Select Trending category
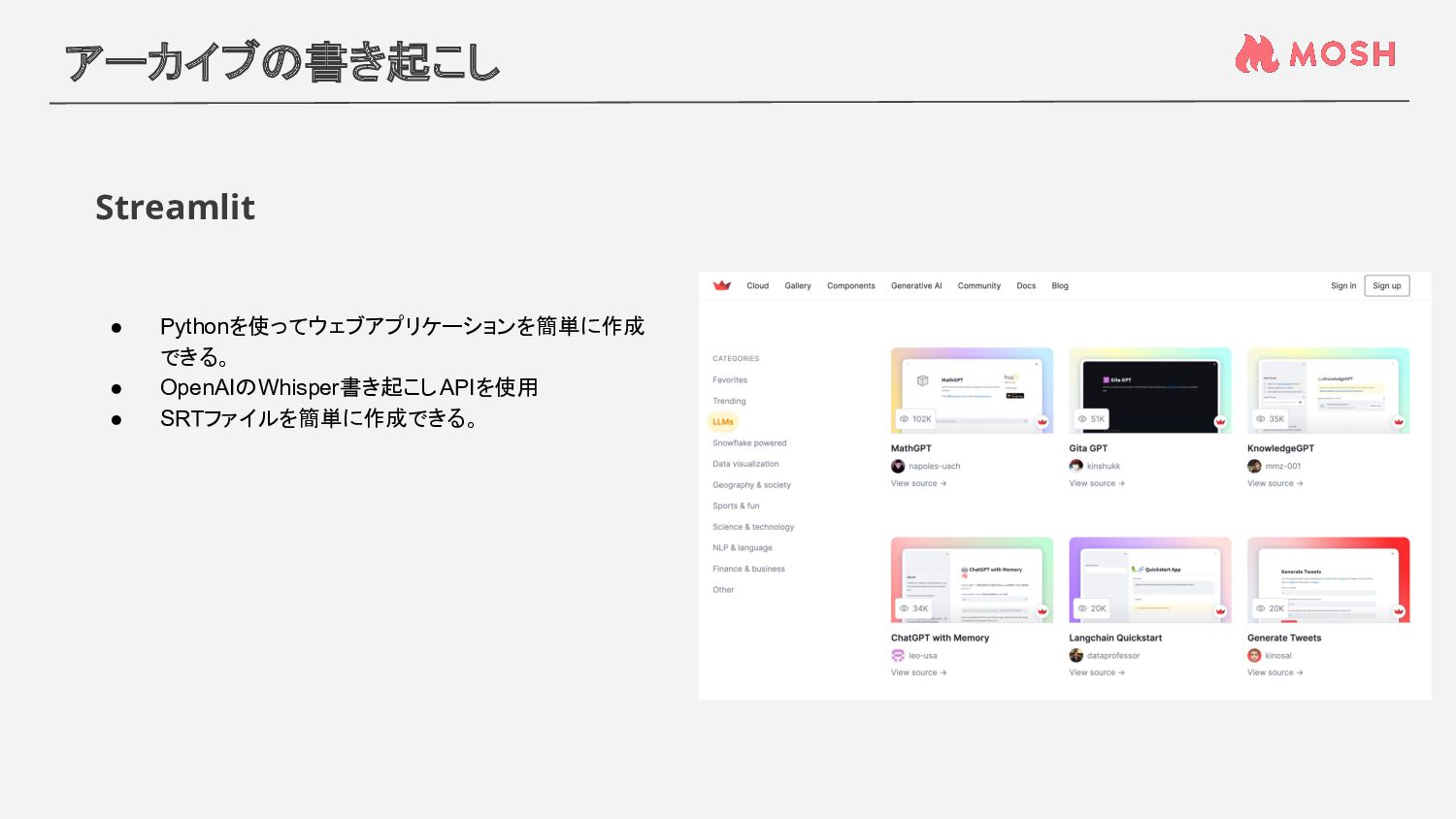This screenshot has height=819, width=1456. 729,401
